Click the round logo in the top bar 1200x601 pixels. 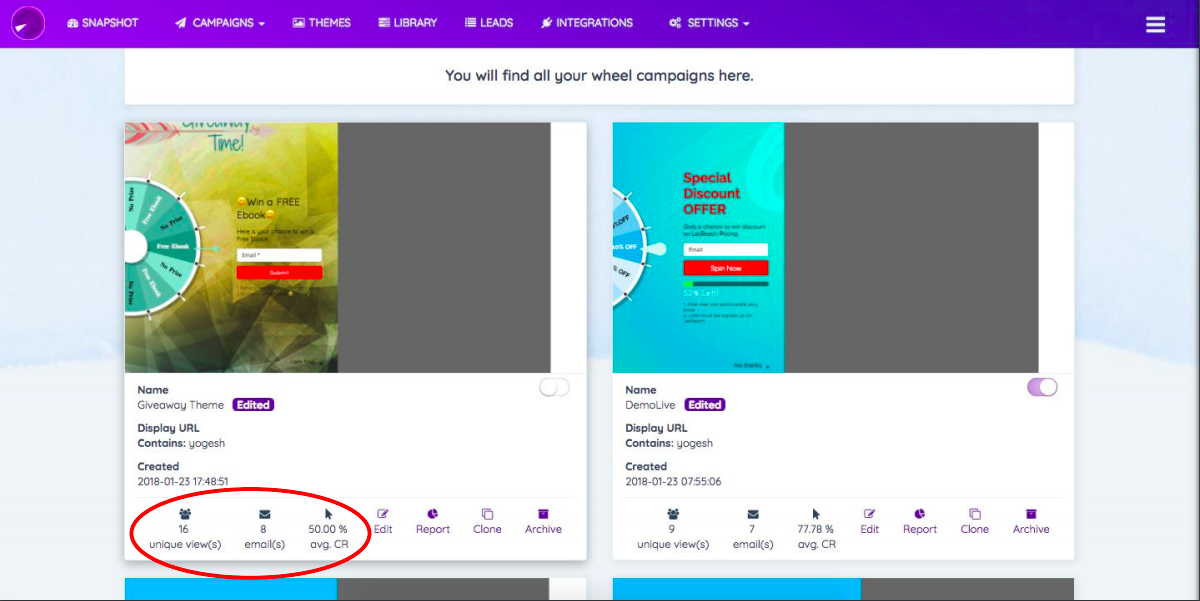tap(28, 23)
